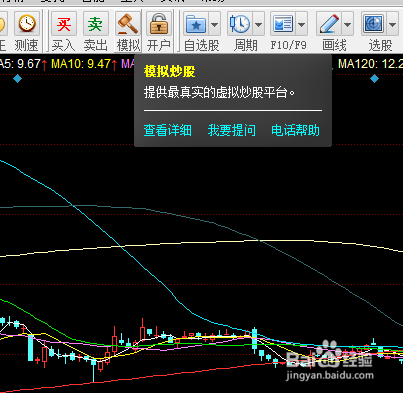This screenshot has height=393, width=403.
Task: Click the left blue diamond chart marker
Action: [x=17, y=79]
